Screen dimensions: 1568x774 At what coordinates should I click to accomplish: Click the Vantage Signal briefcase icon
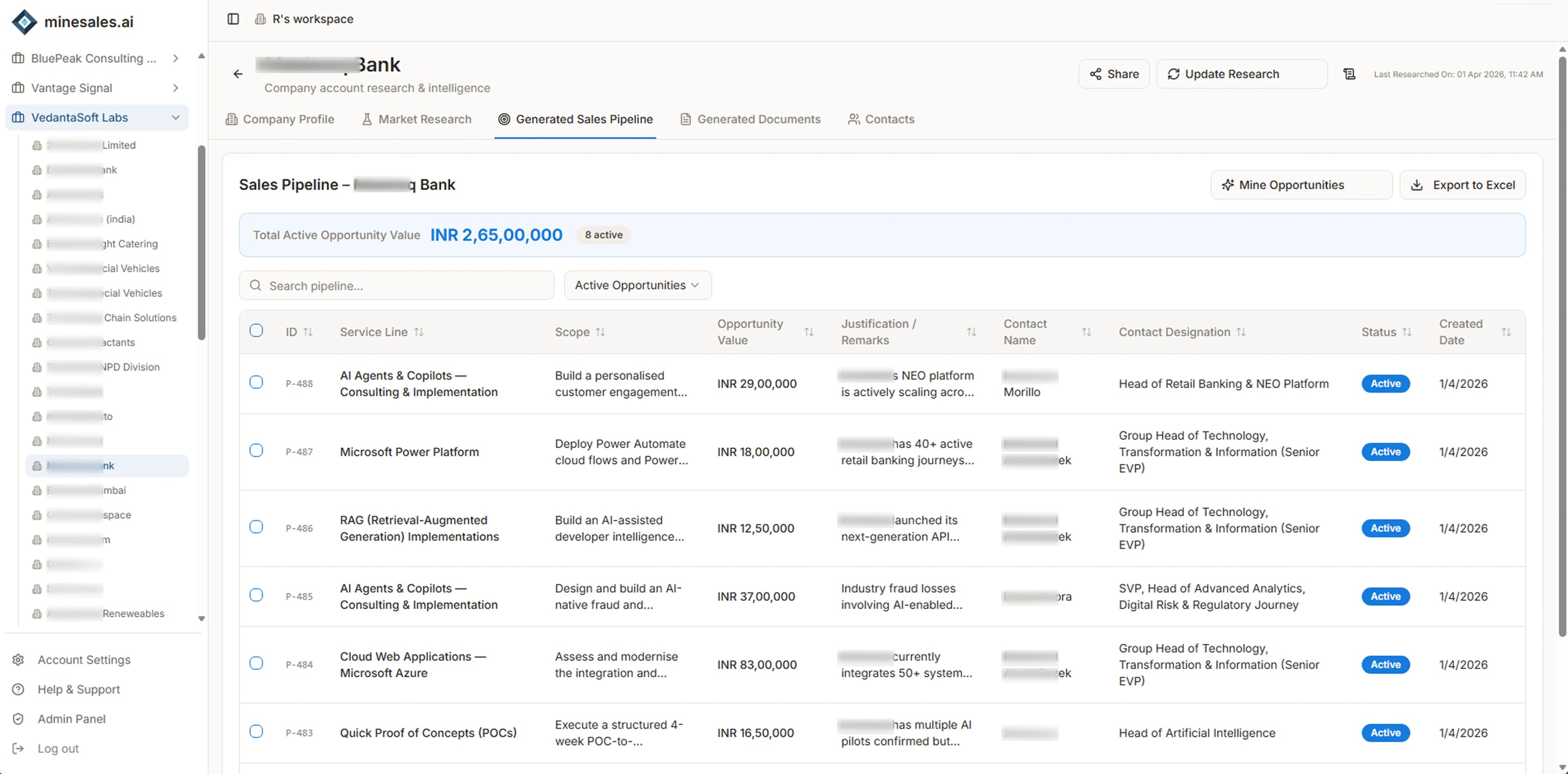[18, 88]
